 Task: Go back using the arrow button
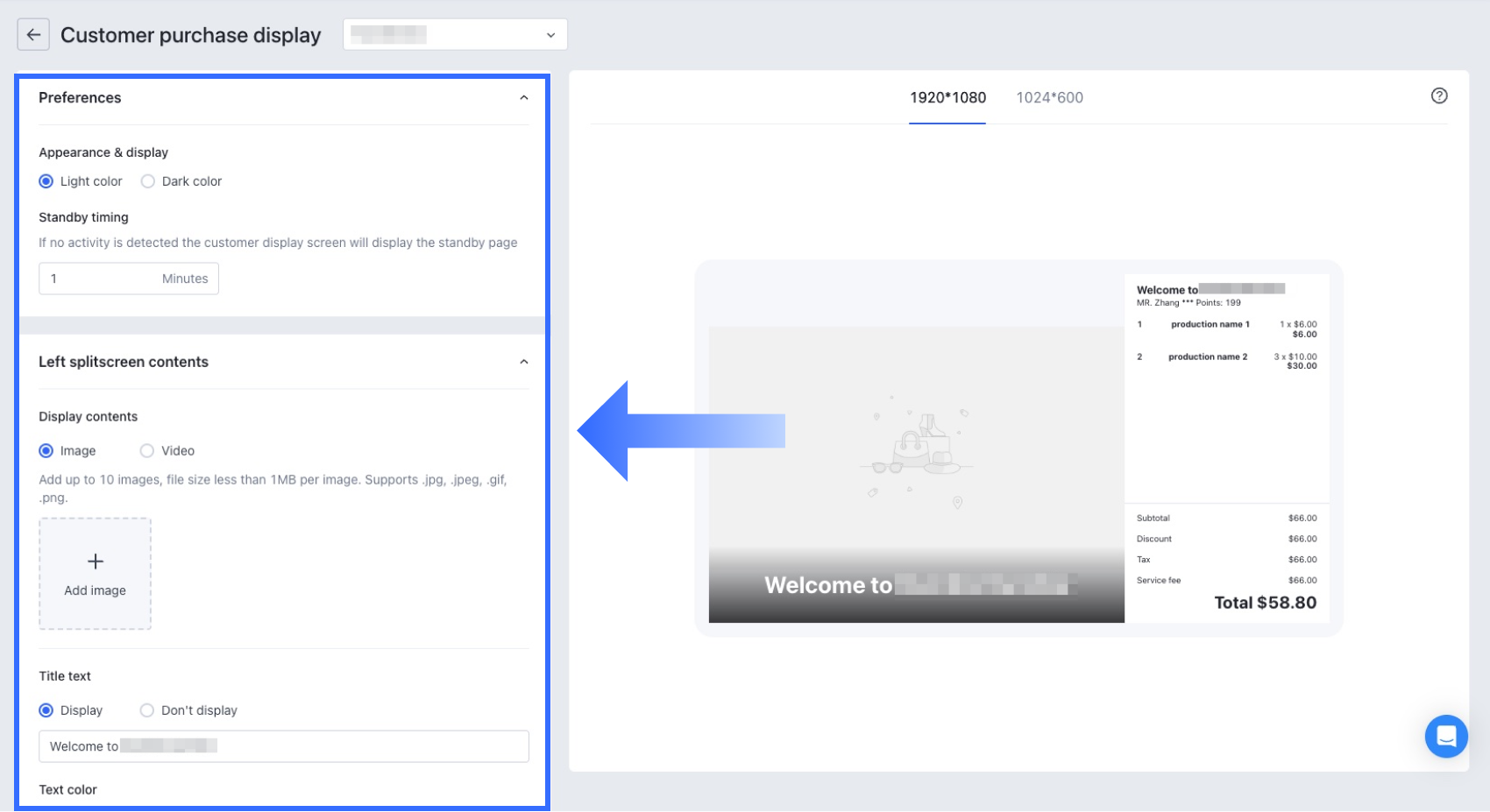(x=33, y=35)
